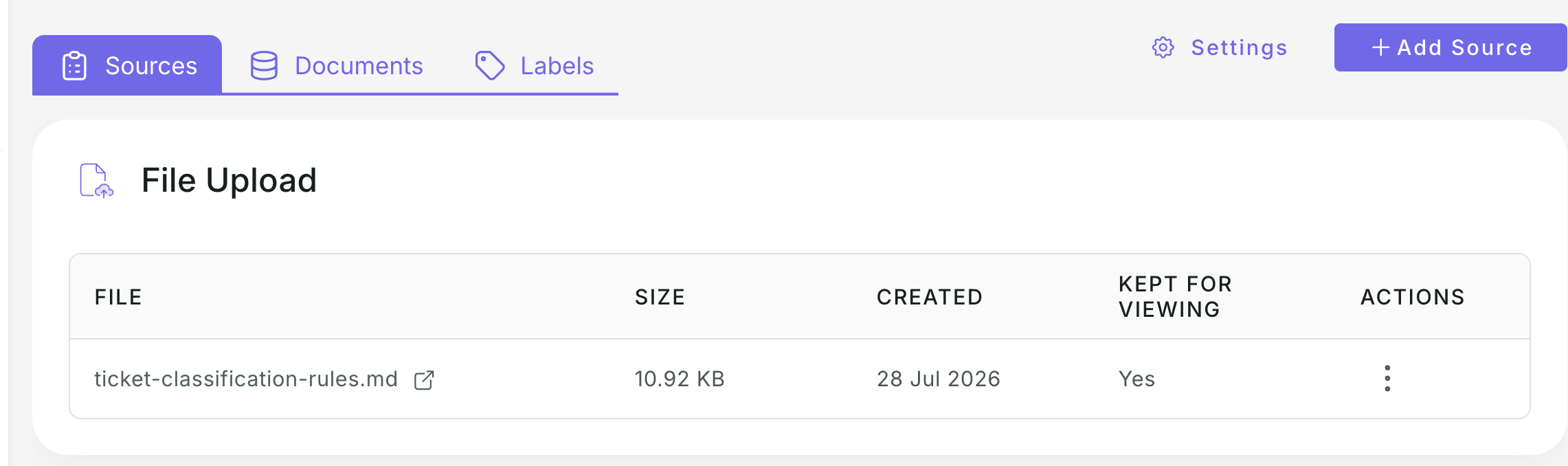This screenshot has height=466, width=1568.
Task: Open Settings text link
Action: pos(1239,47)
